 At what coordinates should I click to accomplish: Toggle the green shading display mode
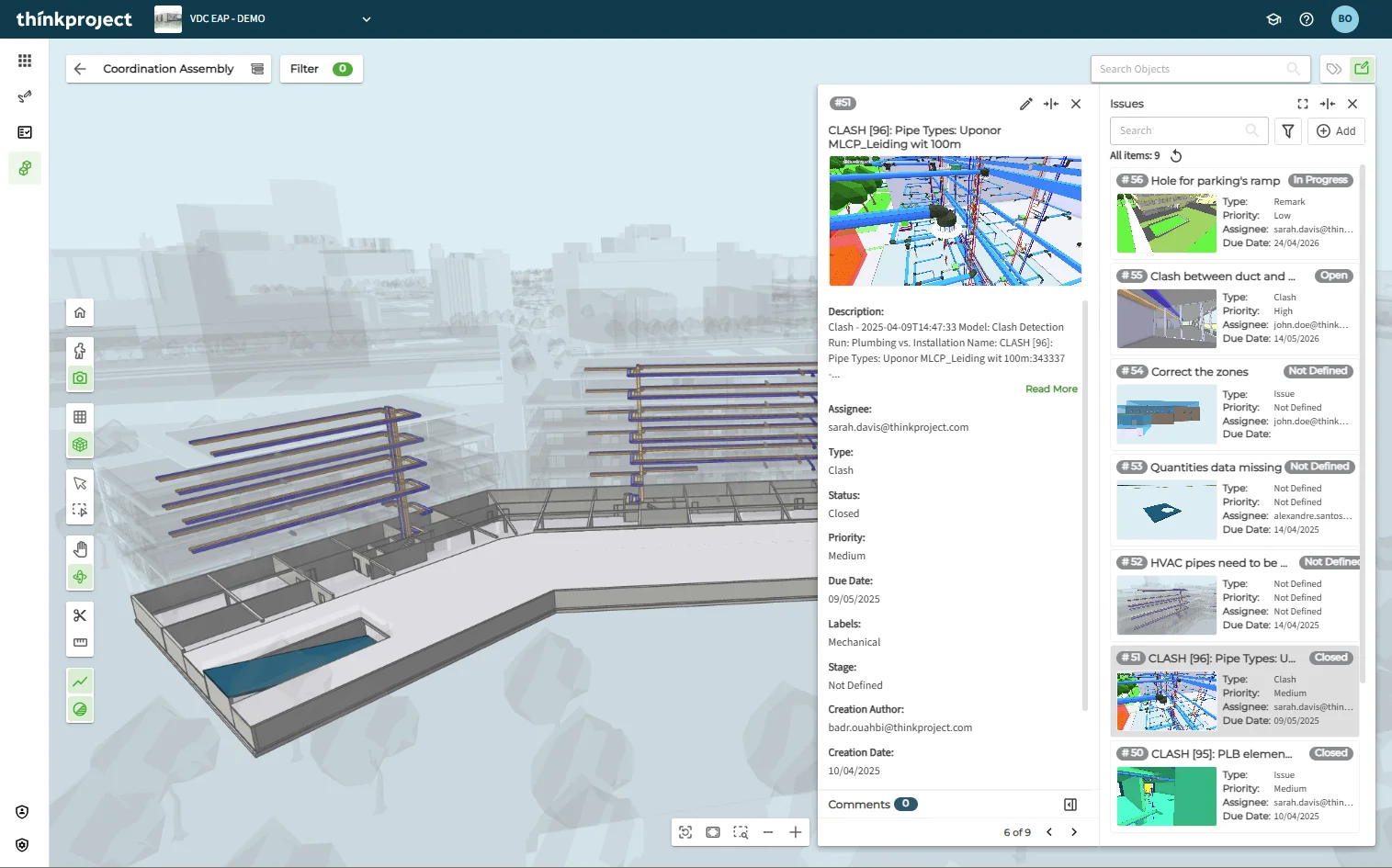pos(80,709)
